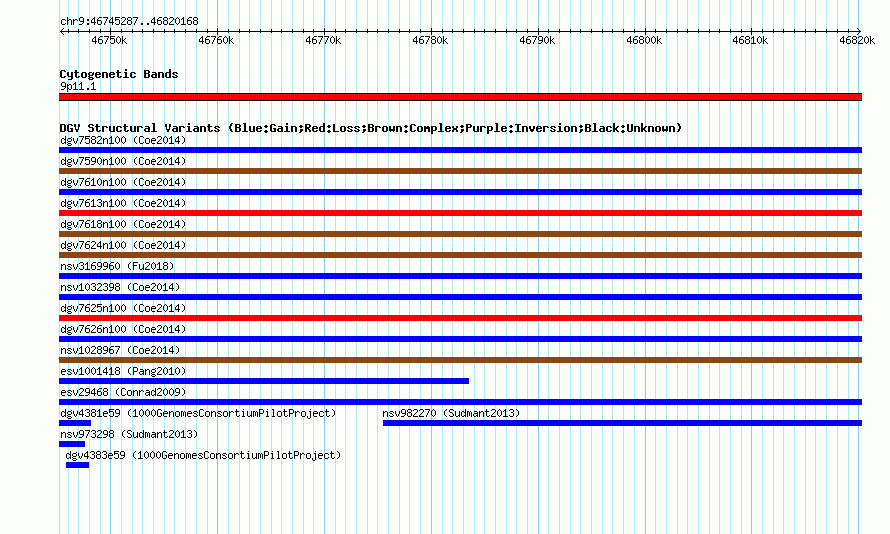Click the nsv982270 (Sudmant2013) label
Screen dimensions: 890x534
(x=451, y=413)
